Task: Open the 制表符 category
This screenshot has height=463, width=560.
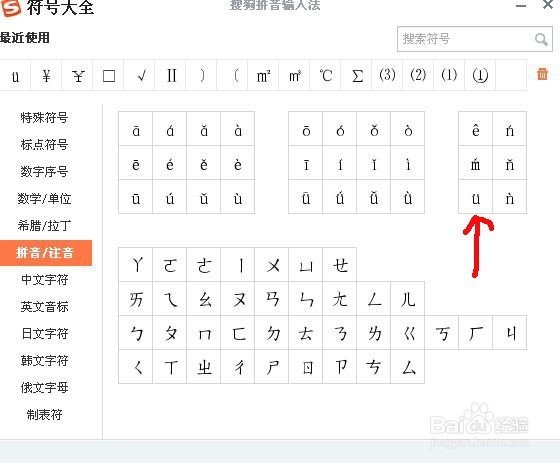Action: (x=44, y=415)
